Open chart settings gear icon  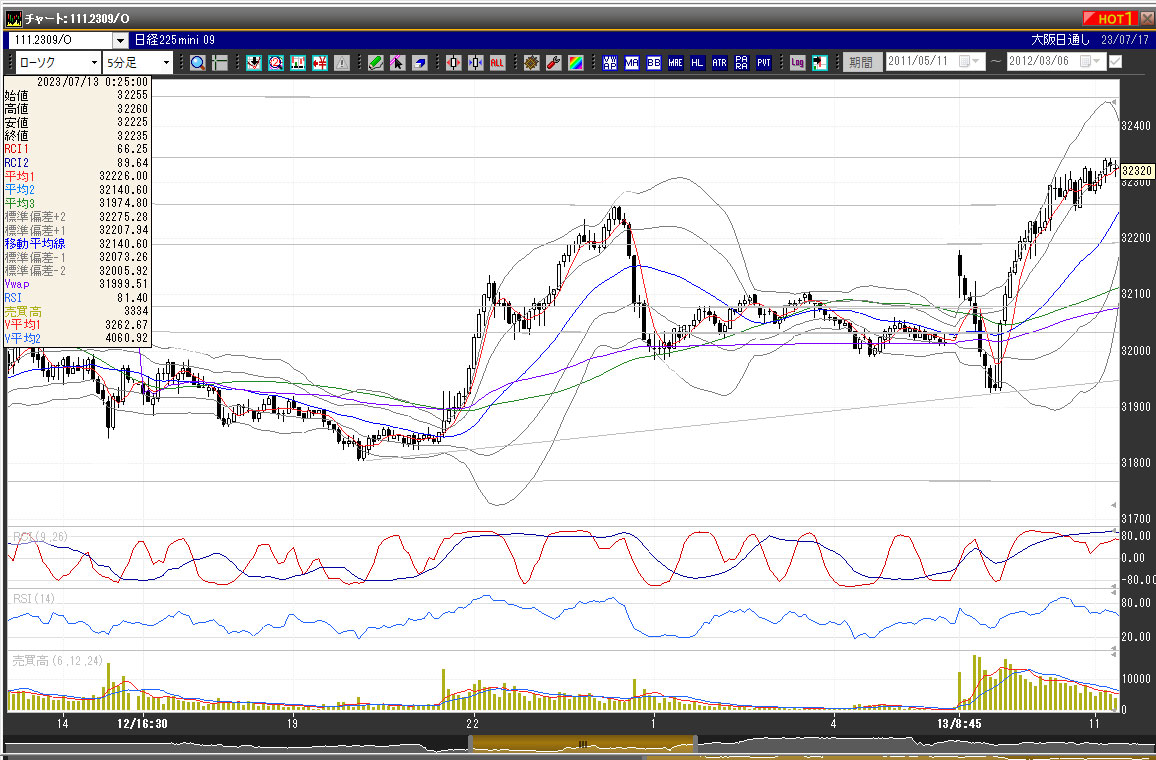(532, 63)
